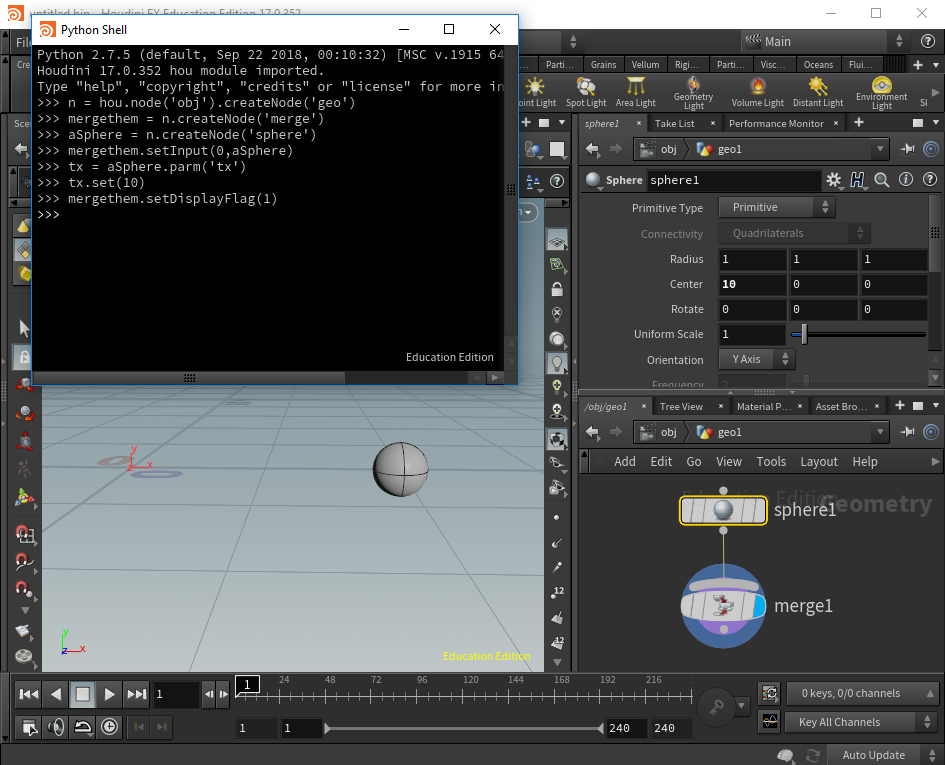Viewport: 945px width, 765px height.
Task: Click the Uniform Scale slider handle
Action: [x=803, y=335]
